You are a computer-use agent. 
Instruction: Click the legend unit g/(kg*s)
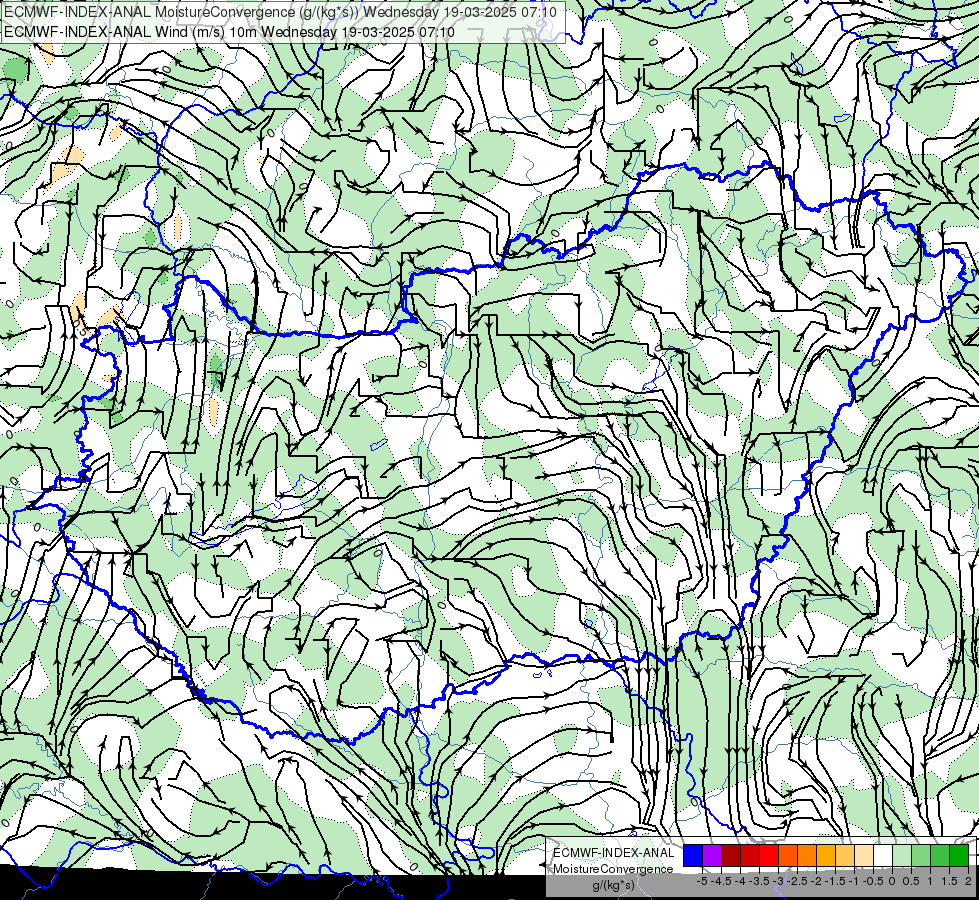coord(613,885)
